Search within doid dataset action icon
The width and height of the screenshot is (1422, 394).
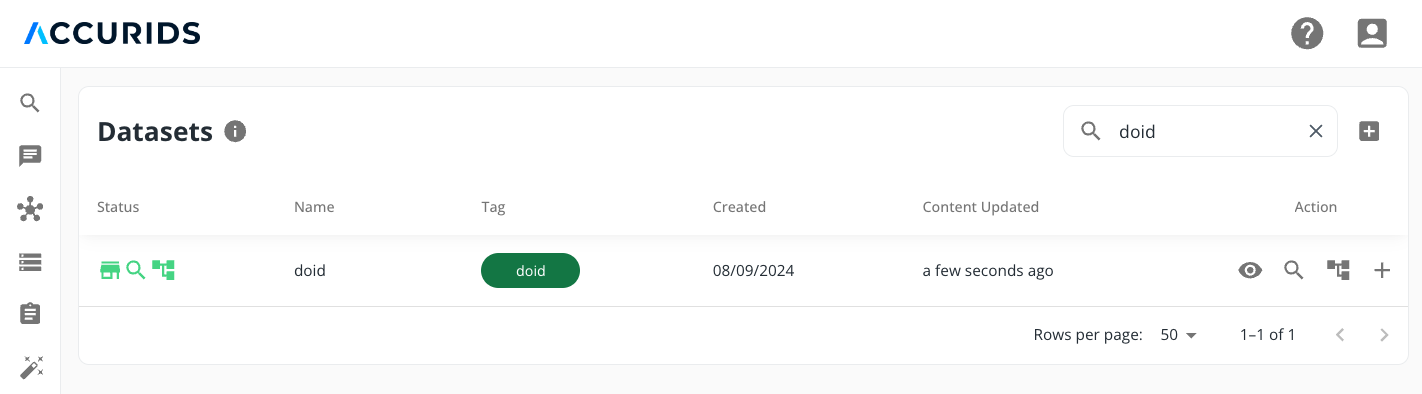(x=1294, y=270)
